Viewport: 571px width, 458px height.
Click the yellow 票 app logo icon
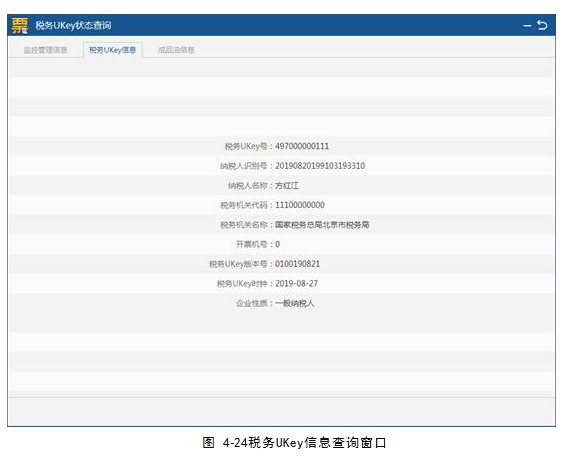(20, 25)
